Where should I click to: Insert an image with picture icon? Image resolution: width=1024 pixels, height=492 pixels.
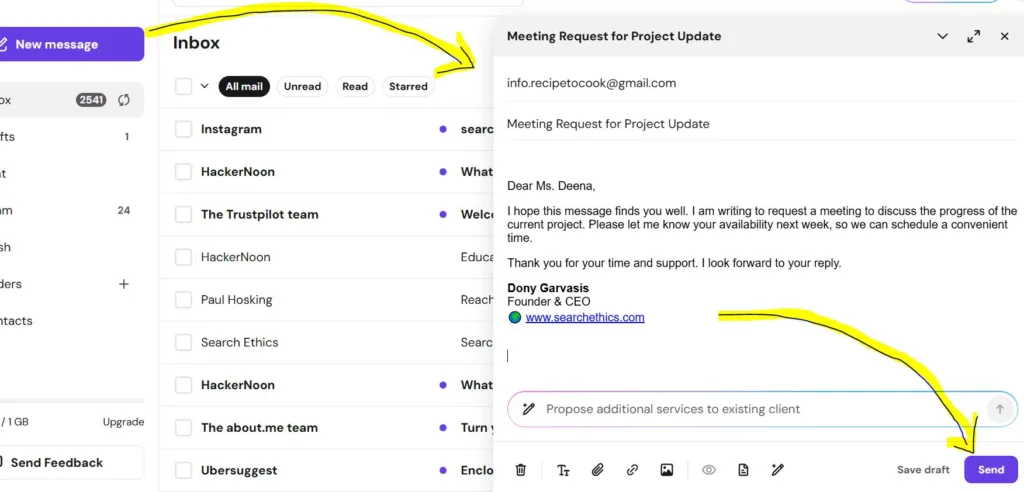(666, 470)
